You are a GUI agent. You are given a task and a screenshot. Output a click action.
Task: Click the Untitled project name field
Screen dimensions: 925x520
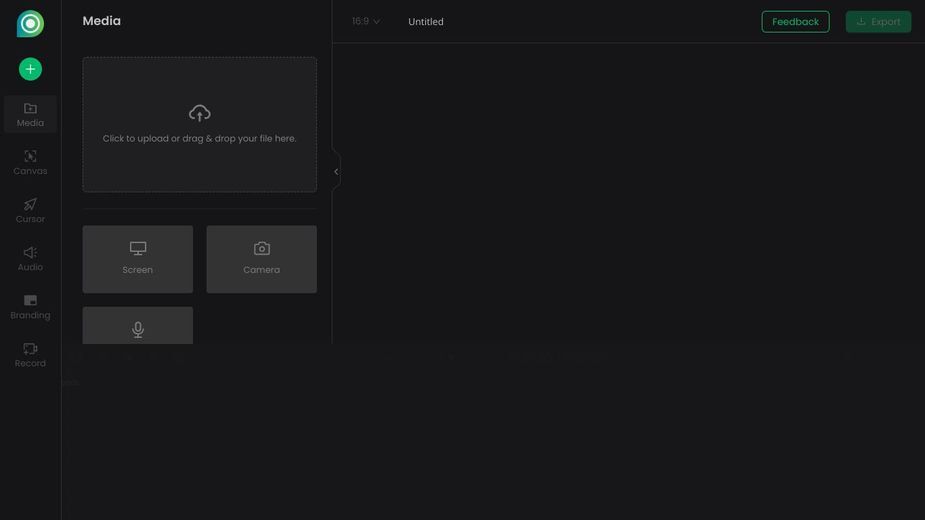click(426, 22)
